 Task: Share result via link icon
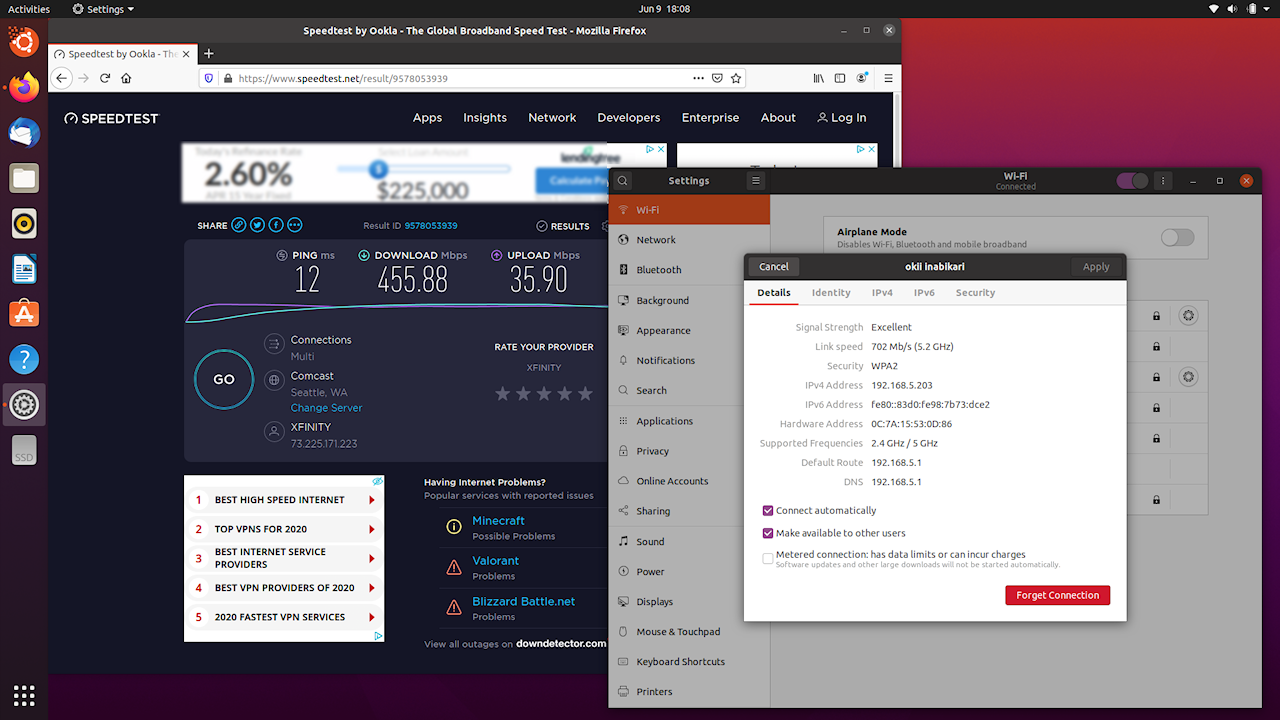[239, 225]
